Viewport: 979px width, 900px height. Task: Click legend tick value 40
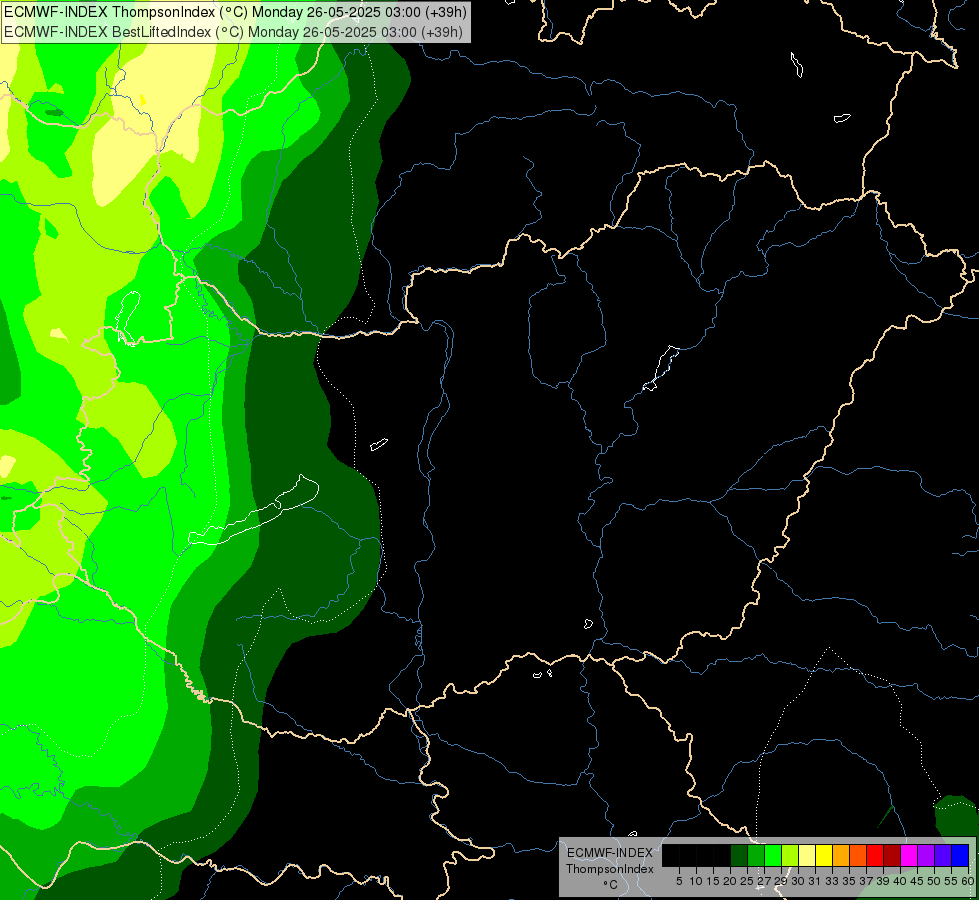tap(900, 881)
